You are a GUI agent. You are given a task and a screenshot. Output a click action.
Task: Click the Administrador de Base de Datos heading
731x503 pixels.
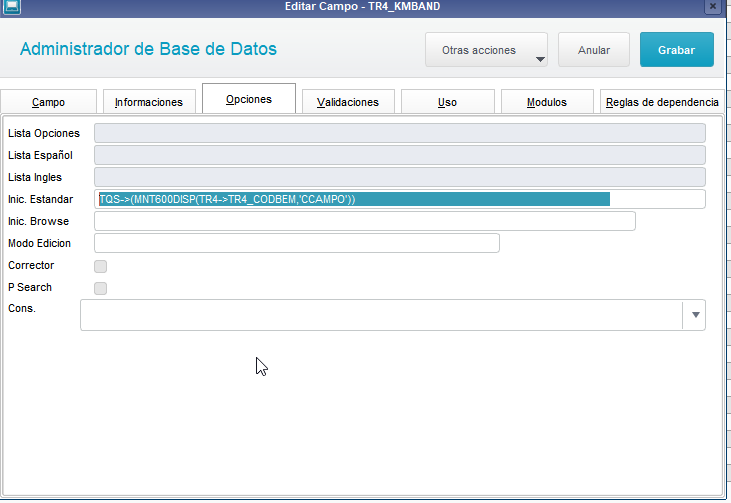click(148, 49)
